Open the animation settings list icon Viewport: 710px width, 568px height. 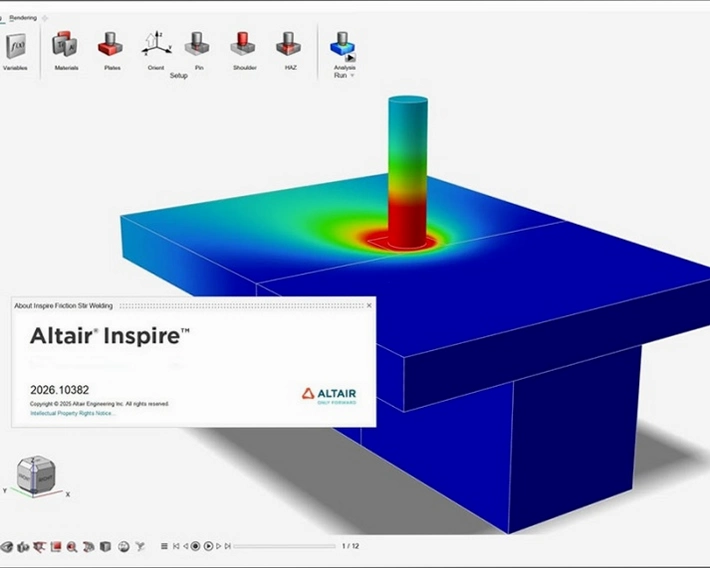click(164, 546)
